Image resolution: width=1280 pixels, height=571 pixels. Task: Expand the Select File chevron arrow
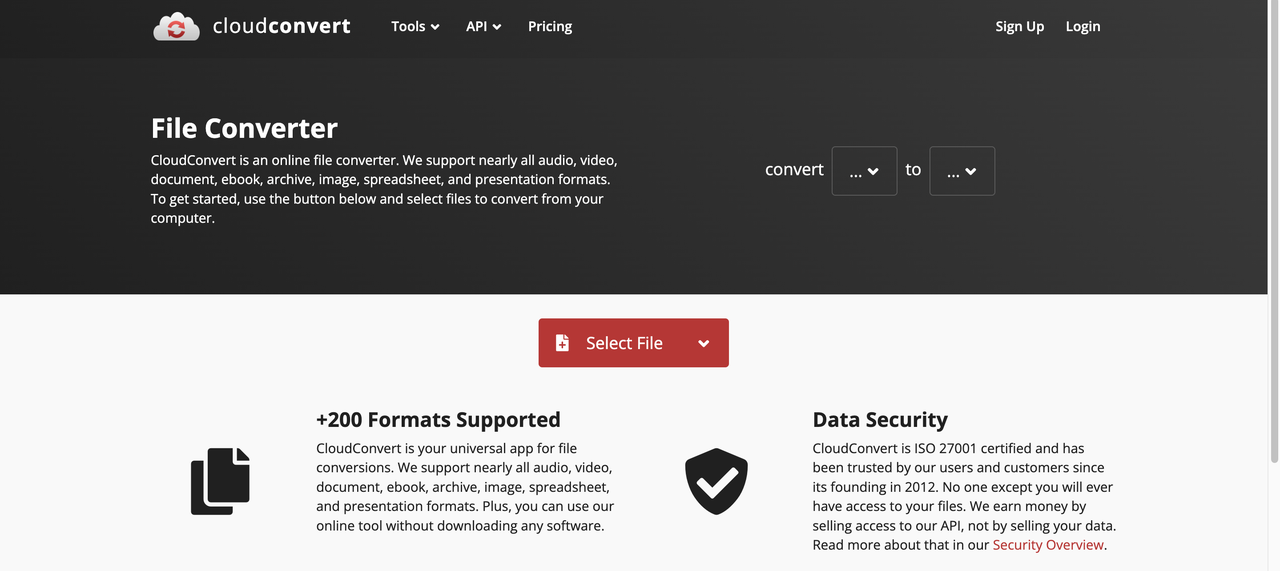point(704,343)
